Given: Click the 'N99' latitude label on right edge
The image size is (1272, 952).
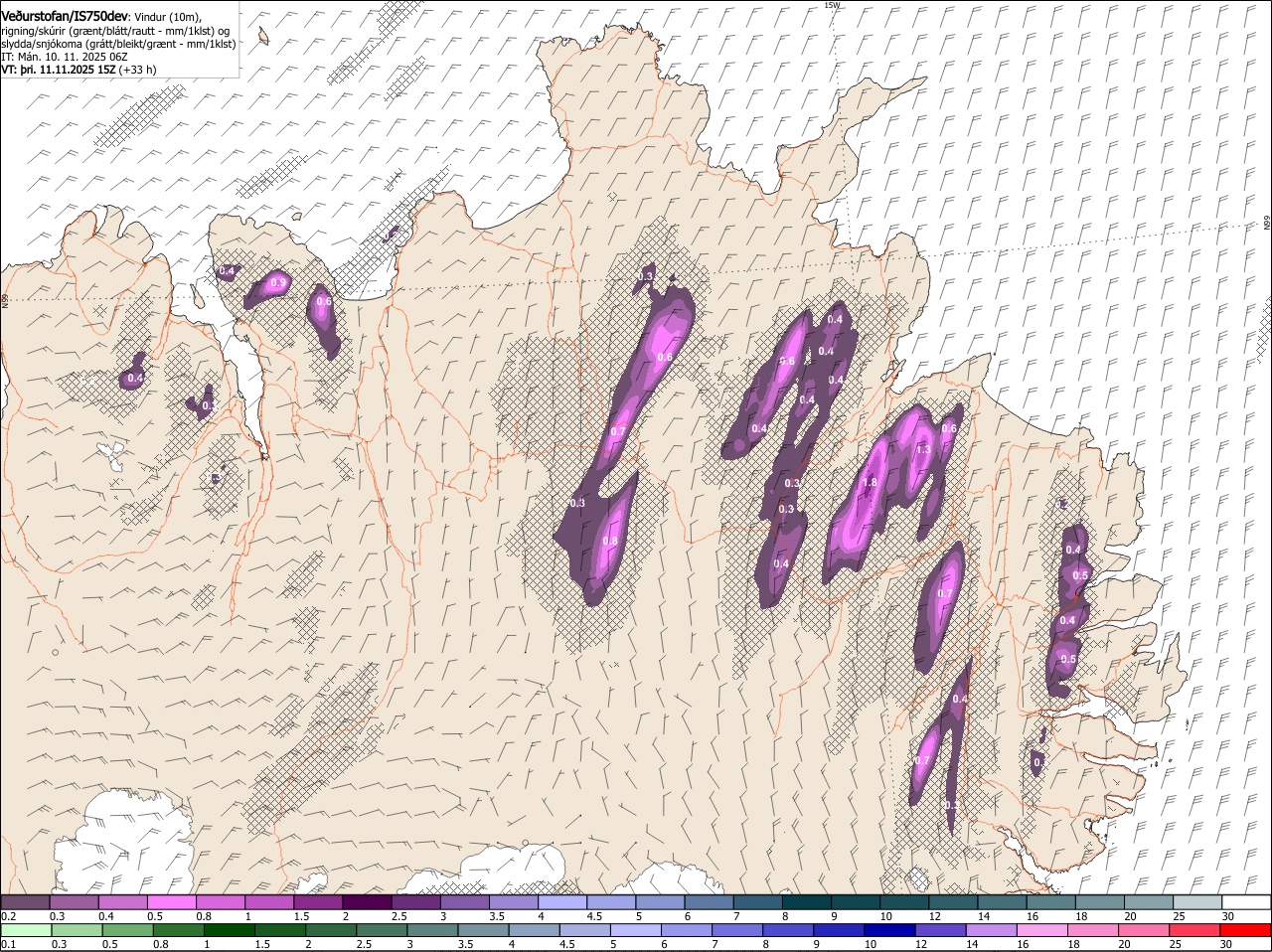Looking at the screenshot, I should [x=1267, y=224].
